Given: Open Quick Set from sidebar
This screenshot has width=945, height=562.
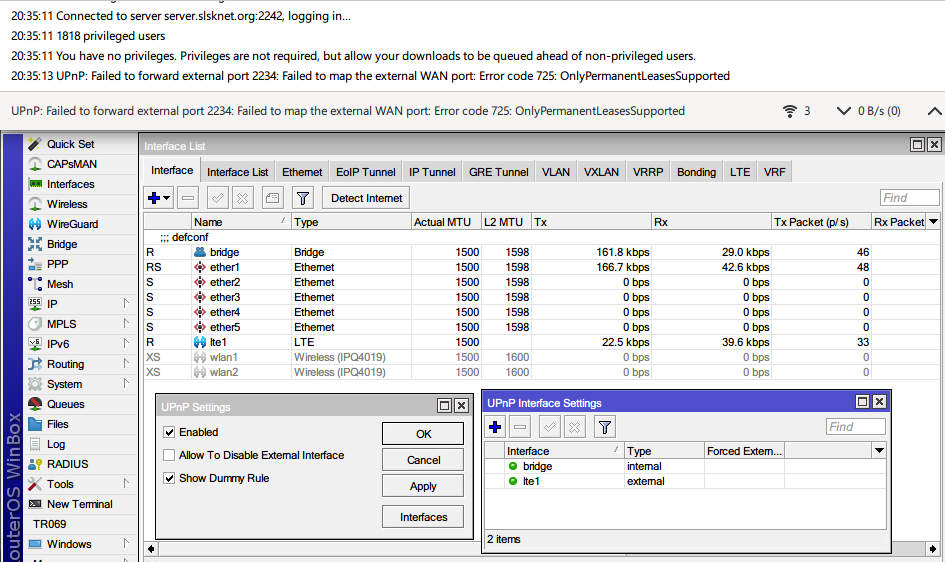Looking at the screenshot, I should 70,144.
